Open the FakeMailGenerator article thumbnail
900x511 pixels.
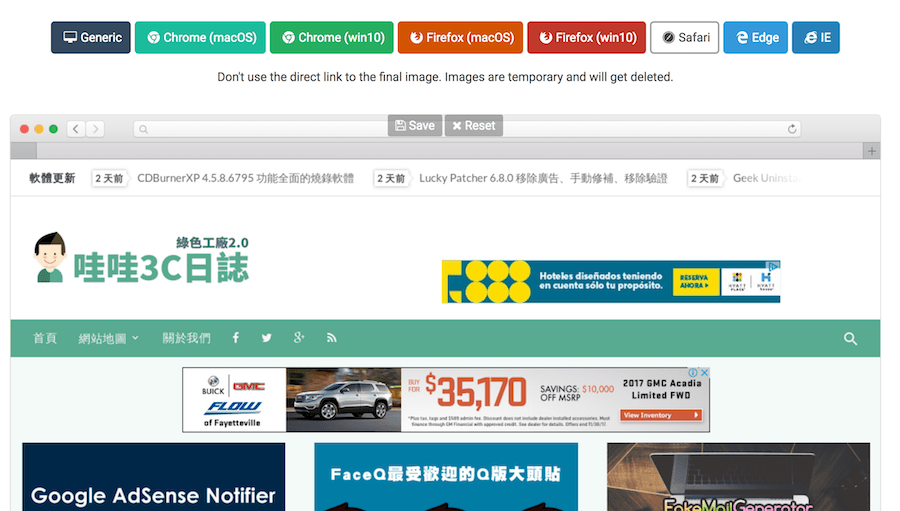[x=738, y=477]
